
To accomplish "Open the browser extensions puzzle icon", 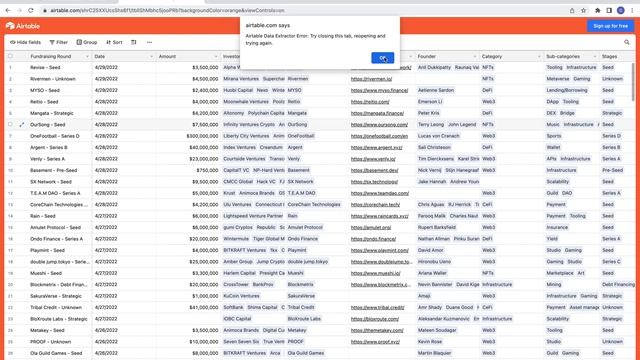I will click(598, 10).
